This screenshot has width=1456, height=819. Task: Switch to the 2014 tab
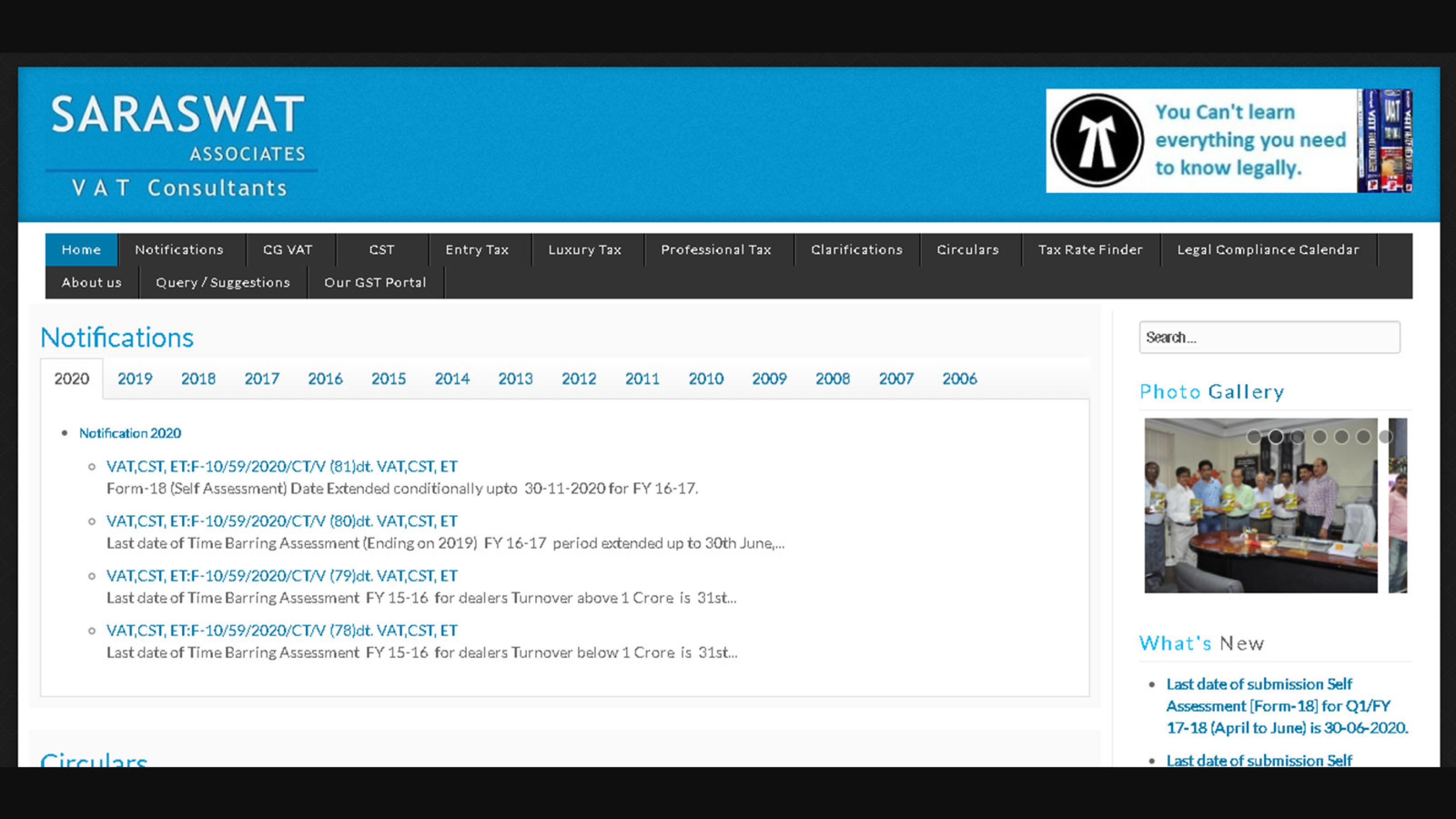click(x=452, y=379)
